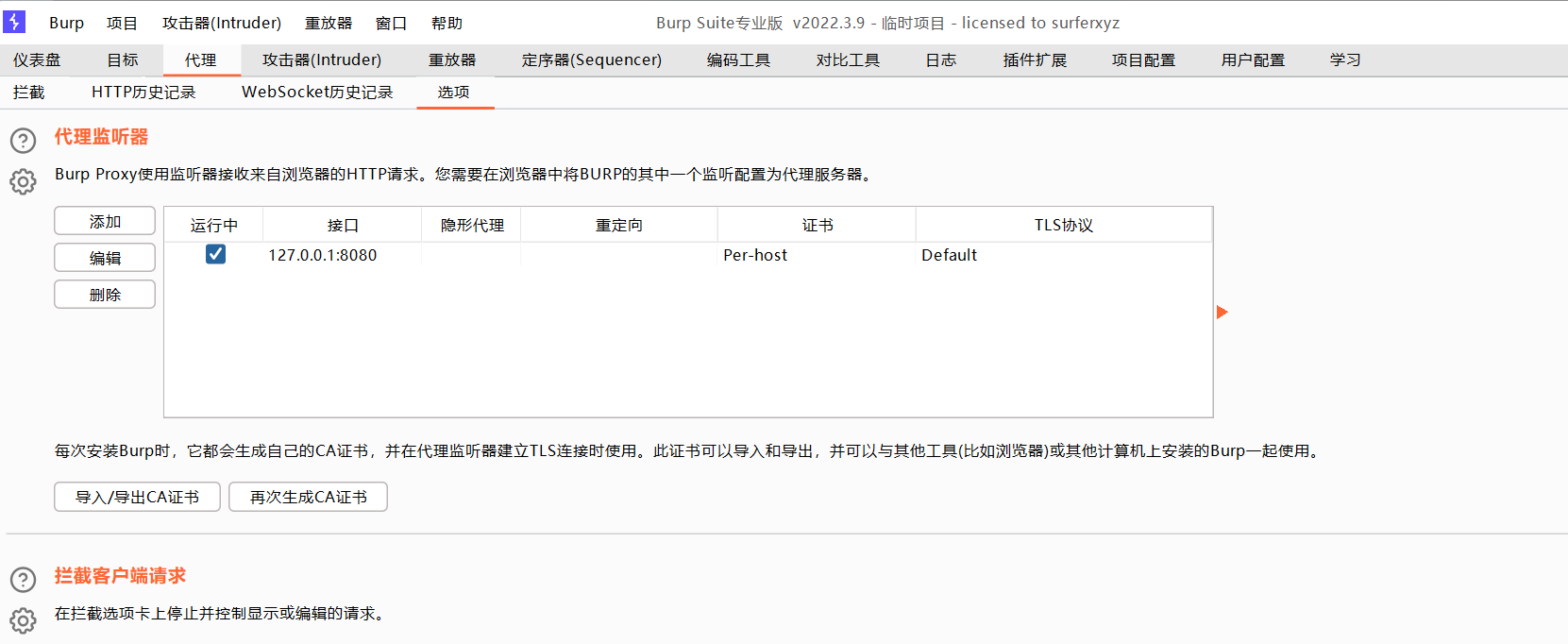Viewport: 1568px width, 644px height.
Task: Switch to the 目标 tab
Action: pyautogui.click(x=123, y=59)
